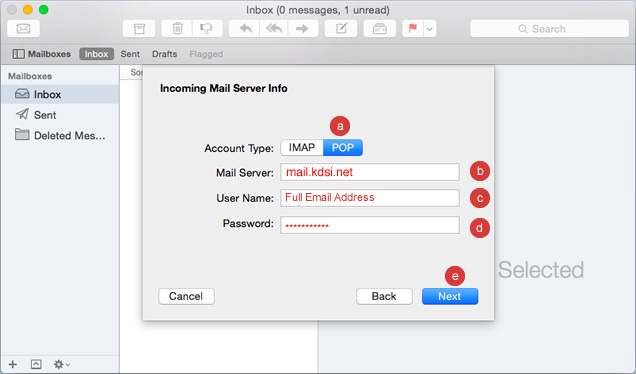The width and height of the screenshot is (636, 374).
Task: Click the Next button
Action: 450,296
